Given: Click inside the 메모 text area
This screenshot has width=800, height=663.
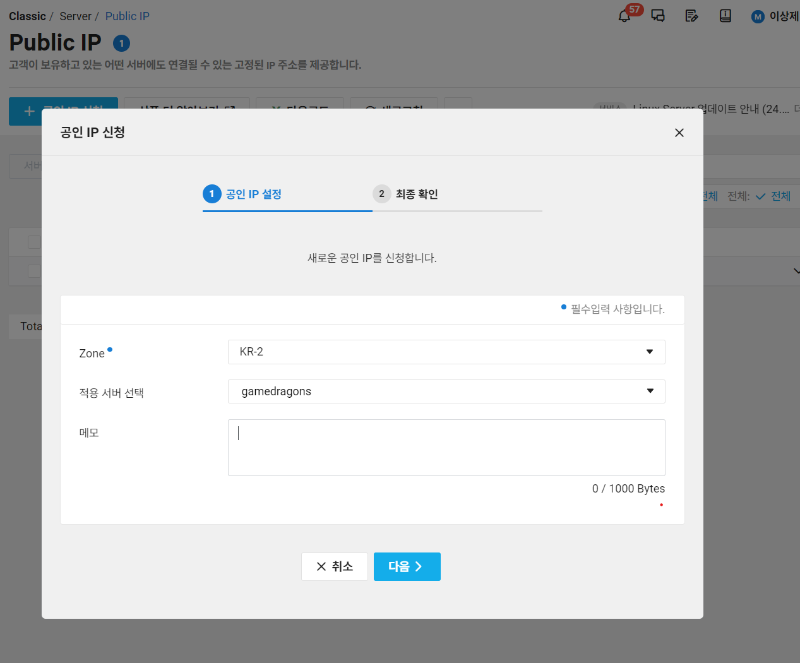Looking at the screenshot, I should (x=446, y=445).
